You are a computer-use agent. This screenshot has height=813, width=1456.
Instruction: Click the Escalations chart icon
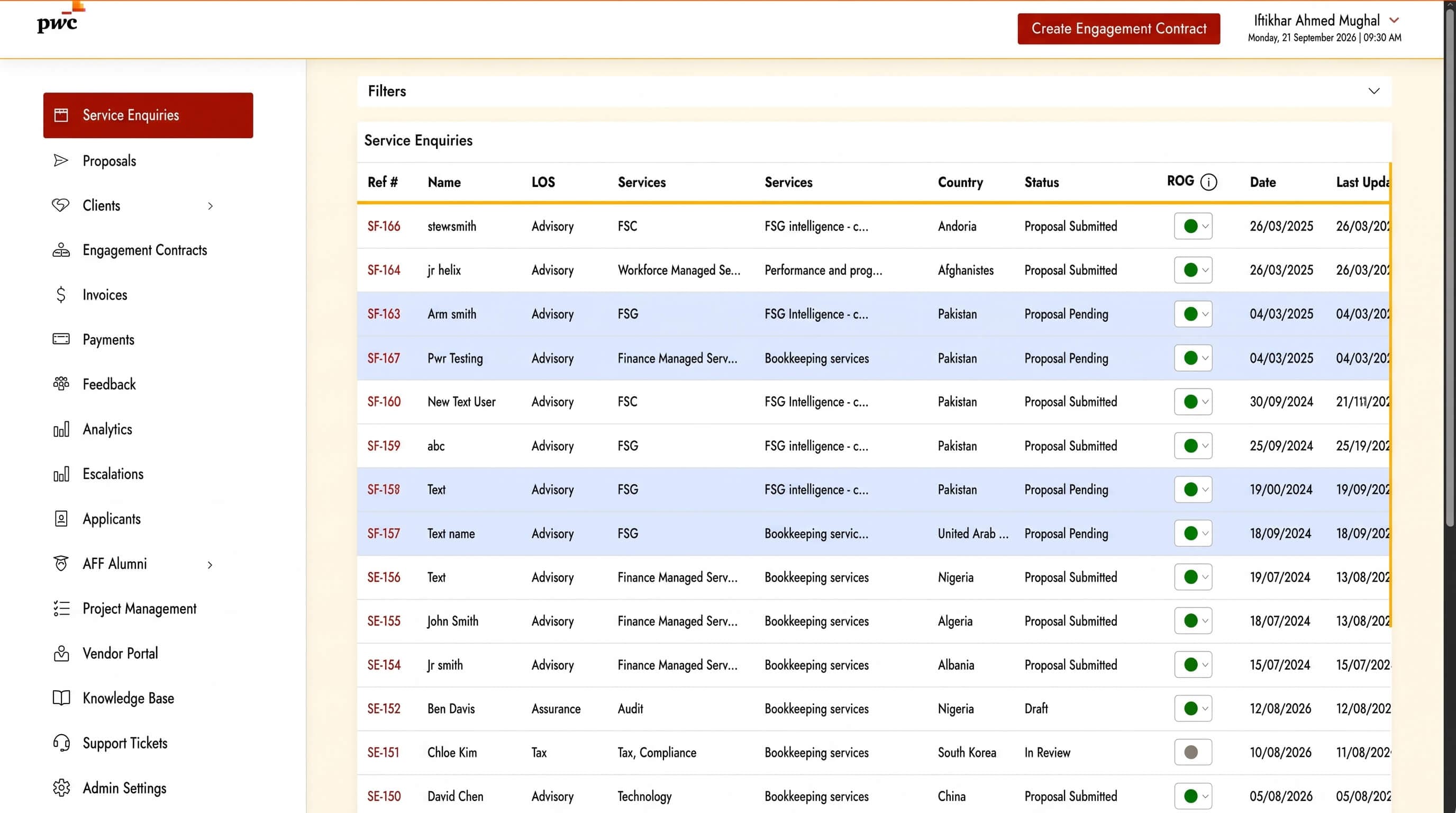[x=61, y=474]
